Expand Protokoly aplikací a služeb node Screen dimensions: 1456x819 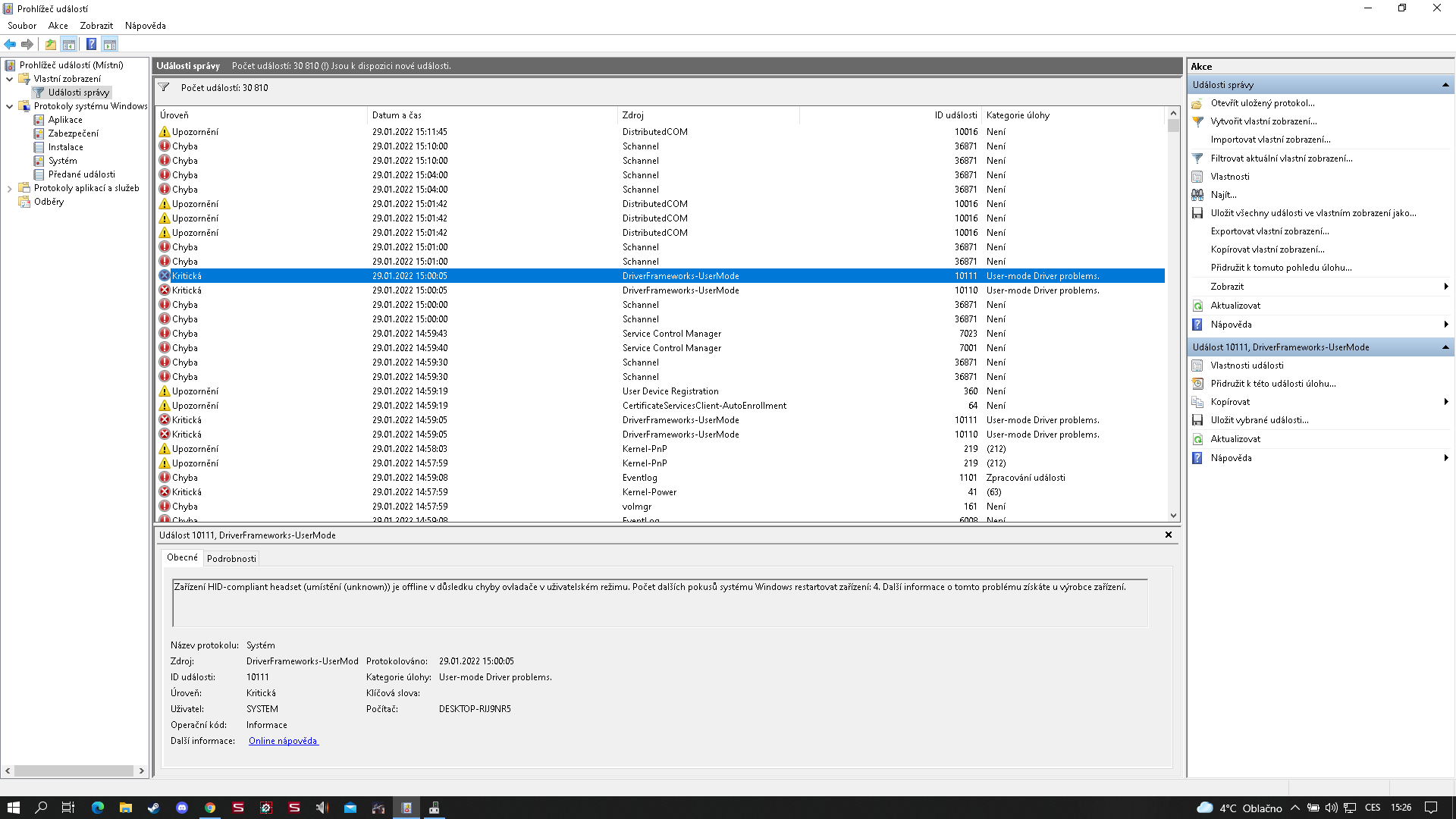pyautogui.click(x=9, y=188)
